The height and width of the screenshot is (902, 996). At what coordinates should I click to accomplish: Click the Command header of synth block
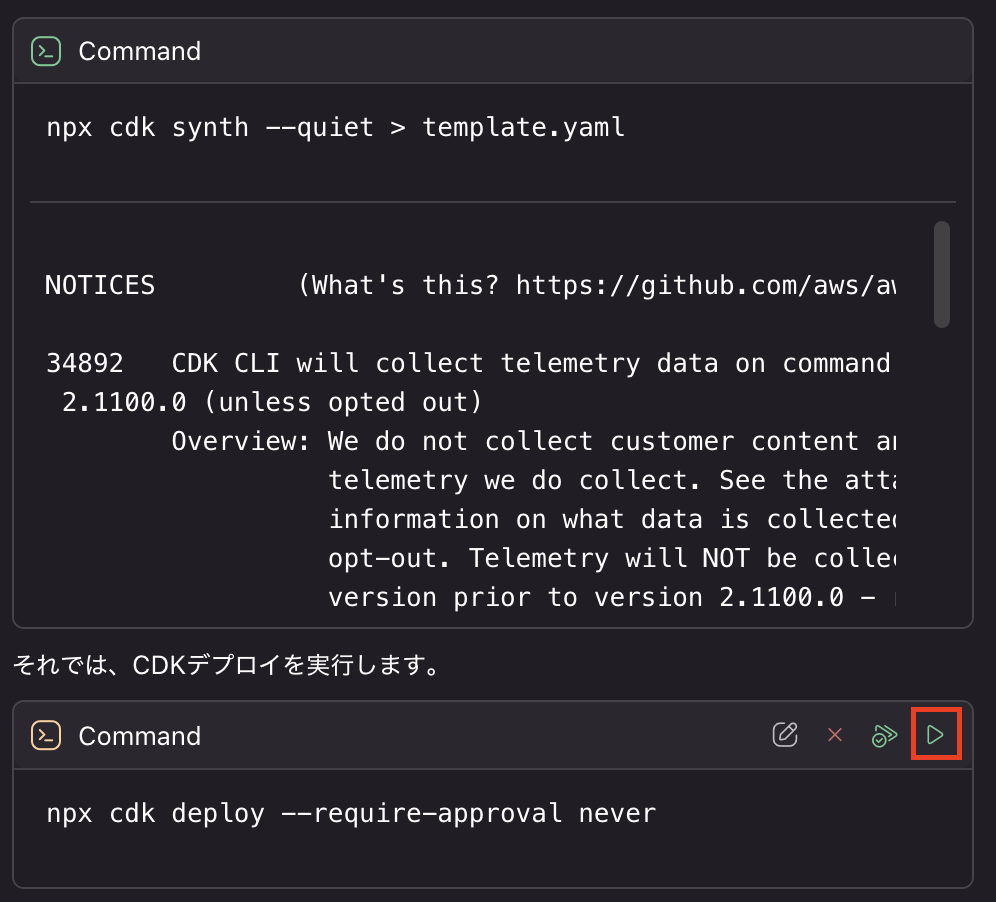pyautogui.click(x=139, y=51)
